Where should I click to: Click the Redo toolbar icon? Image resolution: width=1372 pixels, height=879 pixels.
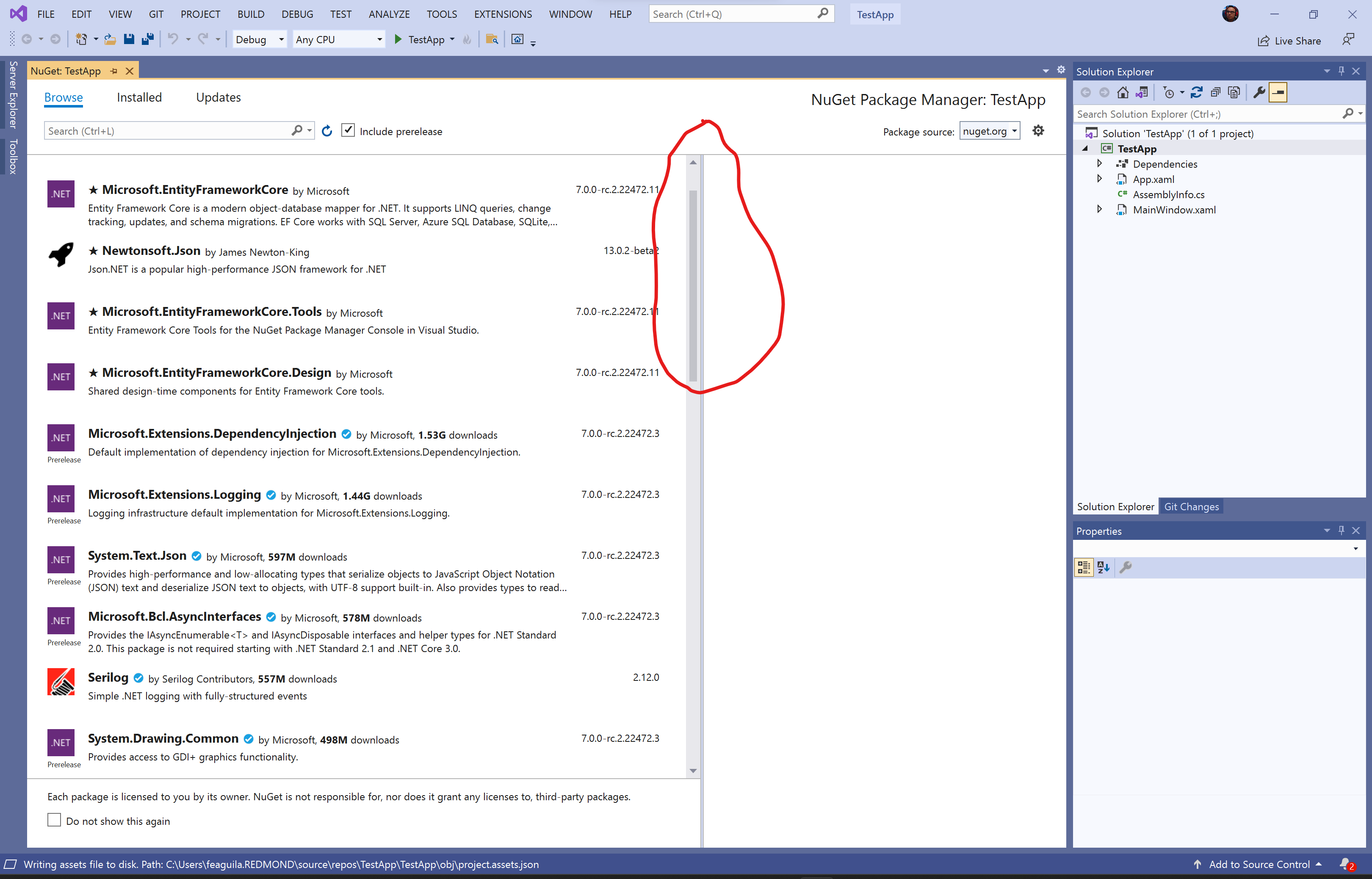point(202,39)
